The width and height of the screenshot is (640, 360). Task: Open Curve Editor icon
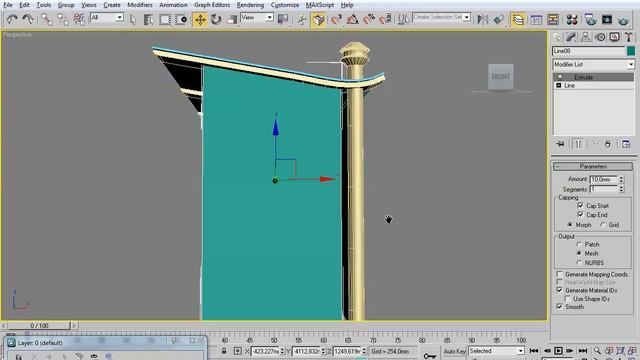[x=536, y=19]
